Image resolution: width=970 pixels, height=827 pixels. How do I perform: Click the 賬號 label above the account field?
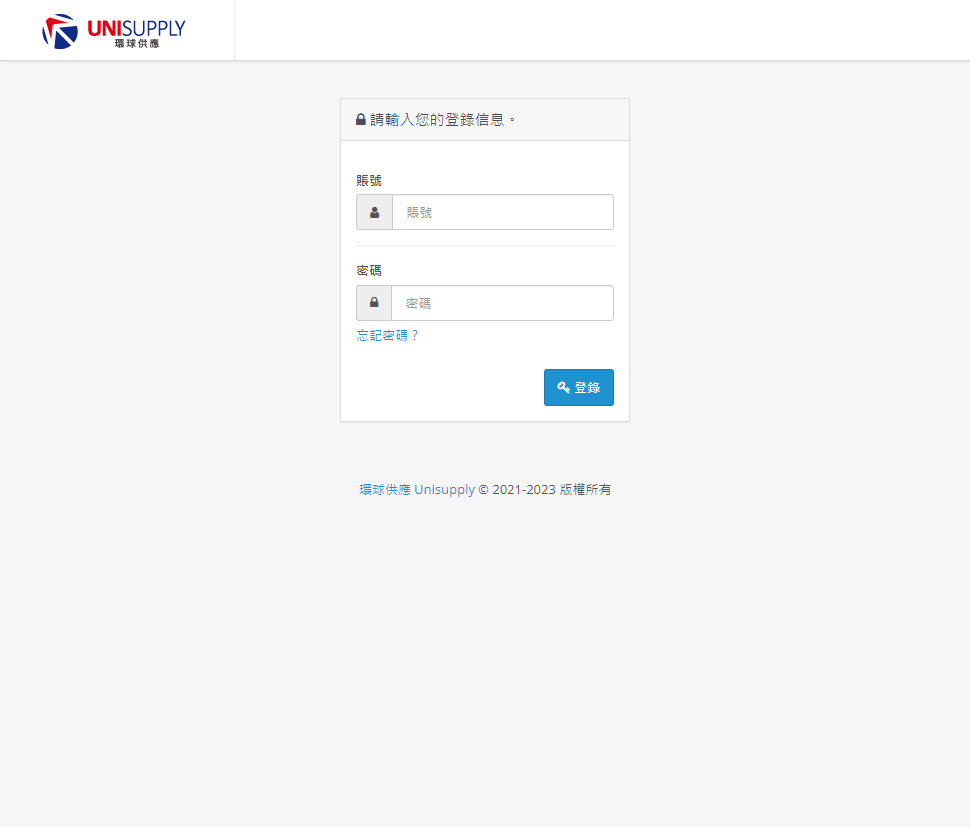[369, 181]
